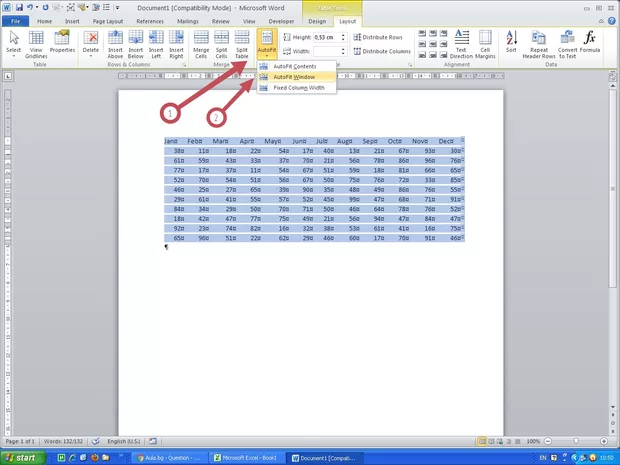Switch to the Review tab
Screen dimensions: 620x465
[221, 21]
